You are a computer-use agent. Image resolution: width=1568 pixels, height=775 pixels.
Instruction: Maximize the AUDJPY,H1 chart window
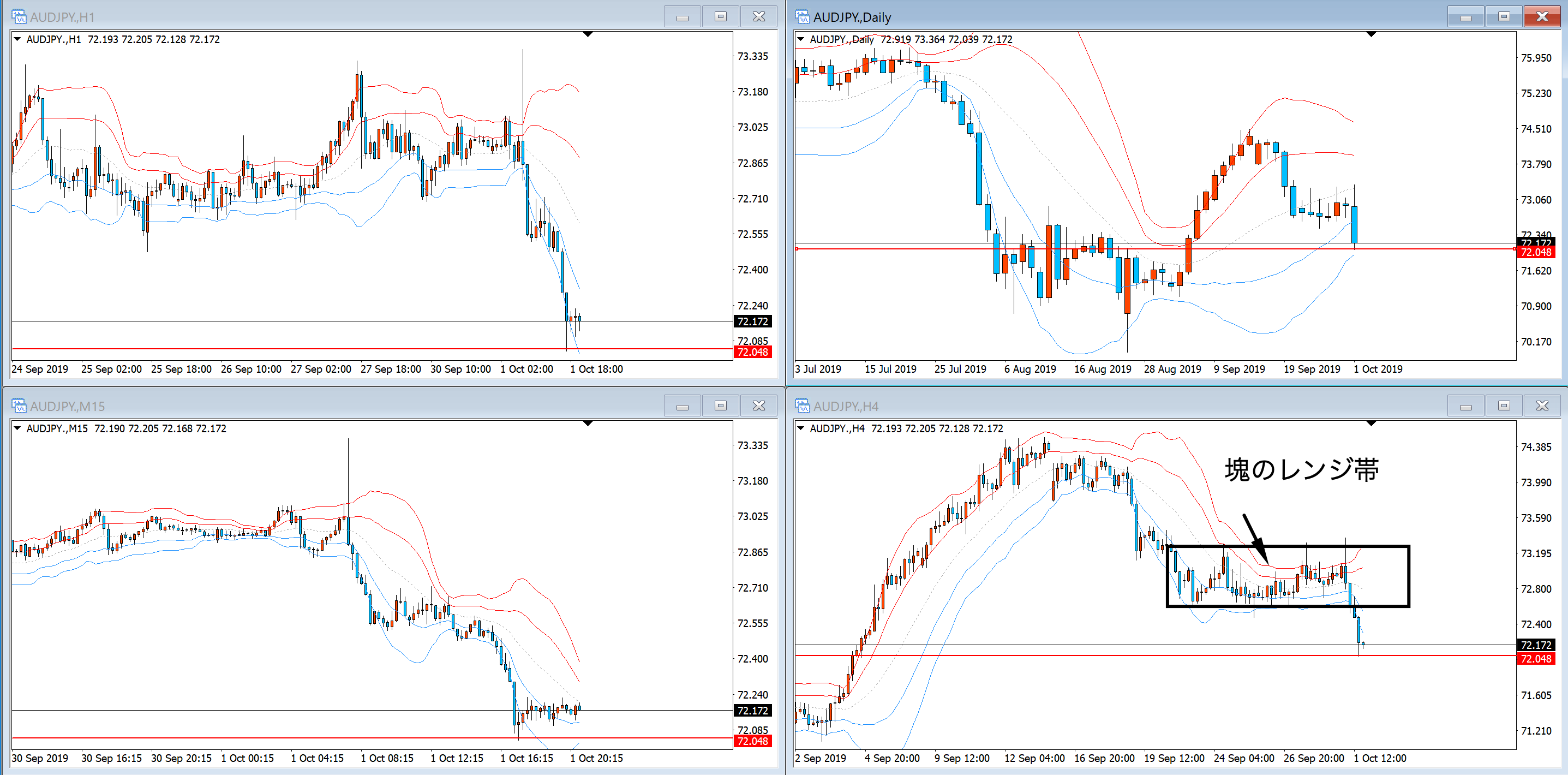(x=720, y=16)
